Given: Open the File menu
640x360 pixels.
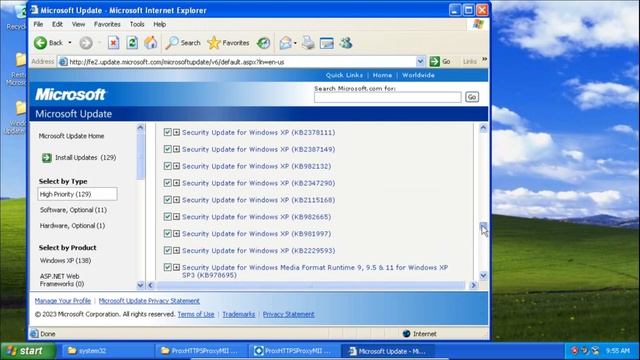Looking at the screenshot, I should (38, 24).
